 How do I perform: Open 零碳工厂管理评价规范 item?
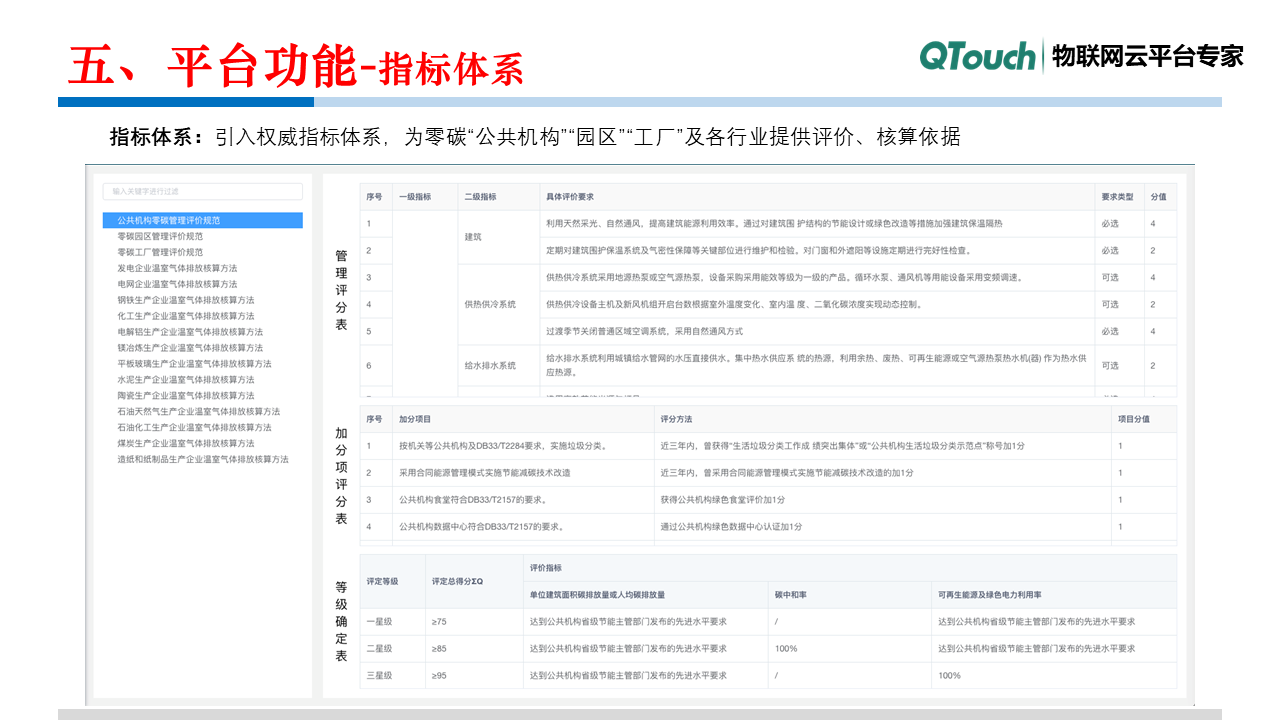pyautogui.click(x=160, y=253)
